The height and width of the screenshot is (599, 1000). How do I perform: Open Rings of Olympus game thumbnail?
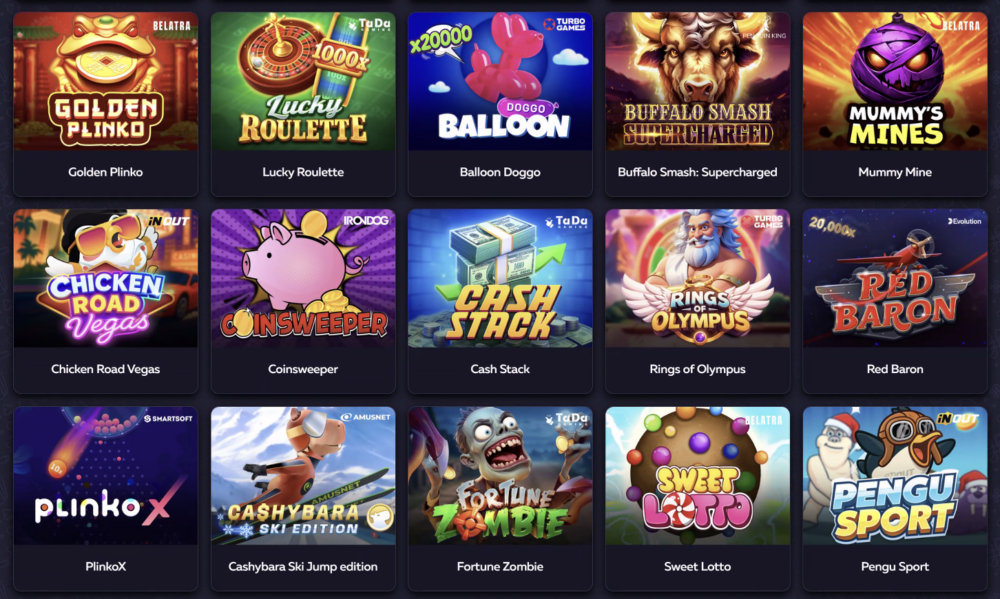pos(697,278)
